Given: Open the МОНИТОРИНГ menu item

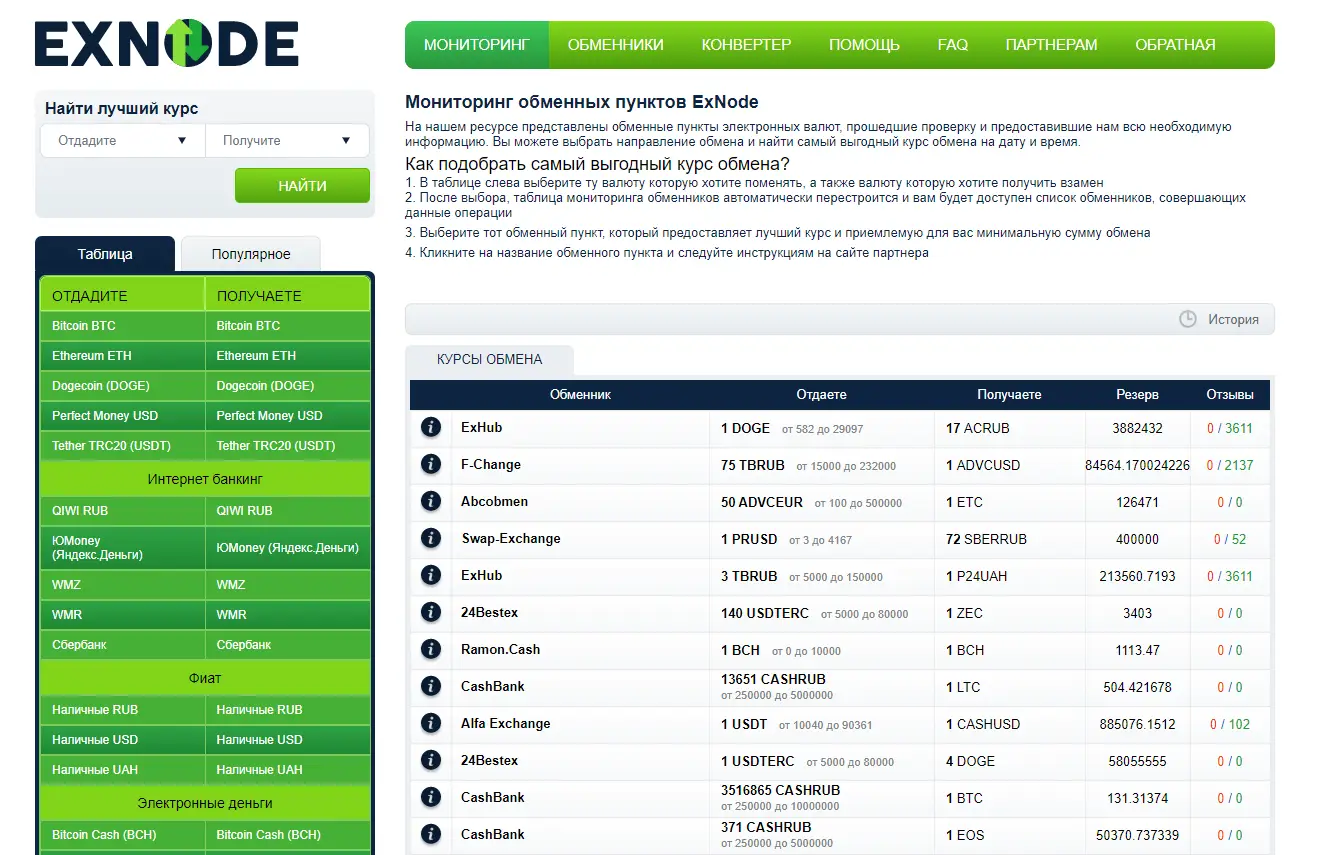Looking at the screenshot, I should point(477,45).
